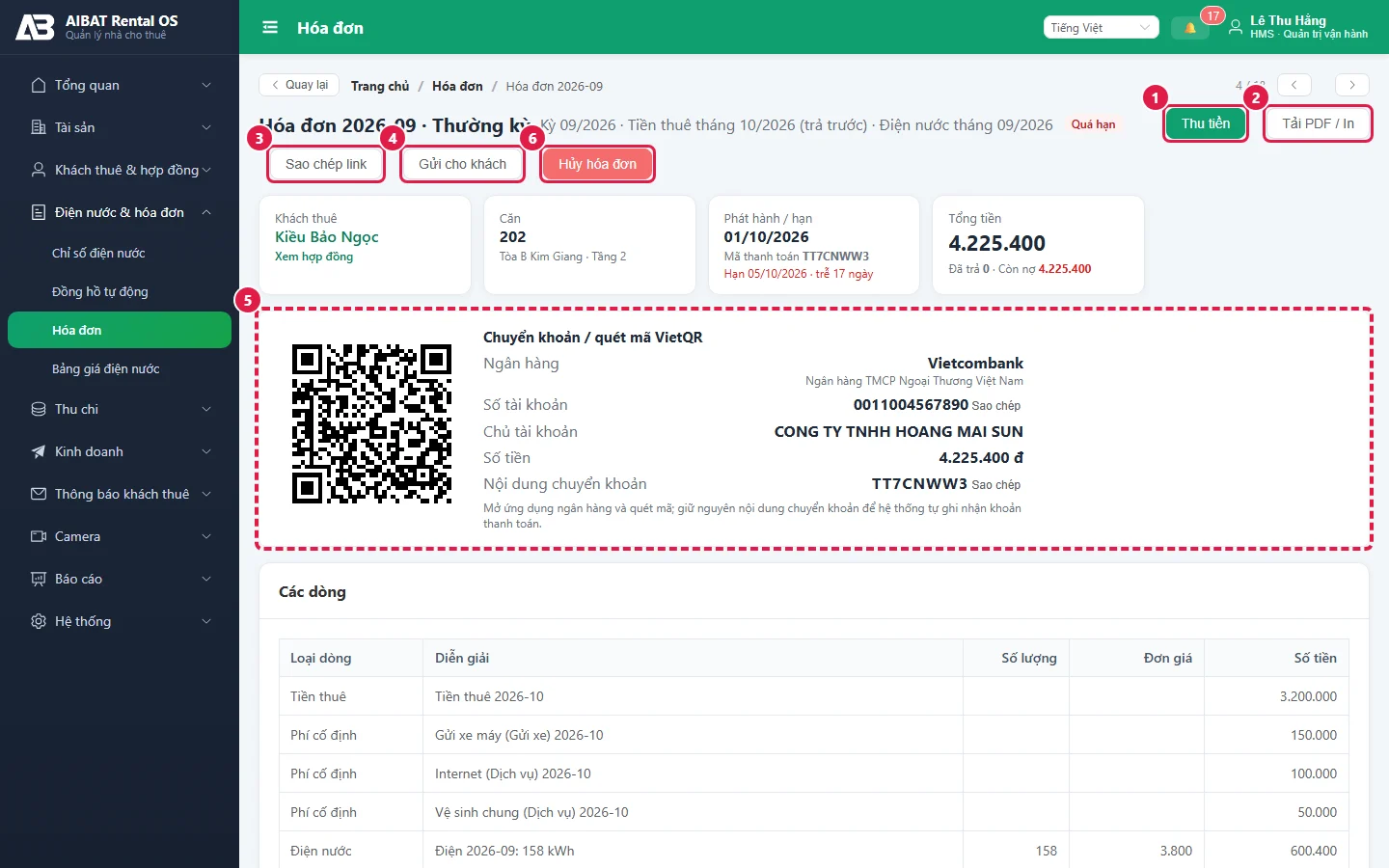The height and width of the screenshot is (868, 1389).
Task: Click the Điện nước & hóa đơn document icon
Action: tap(39, 212)
